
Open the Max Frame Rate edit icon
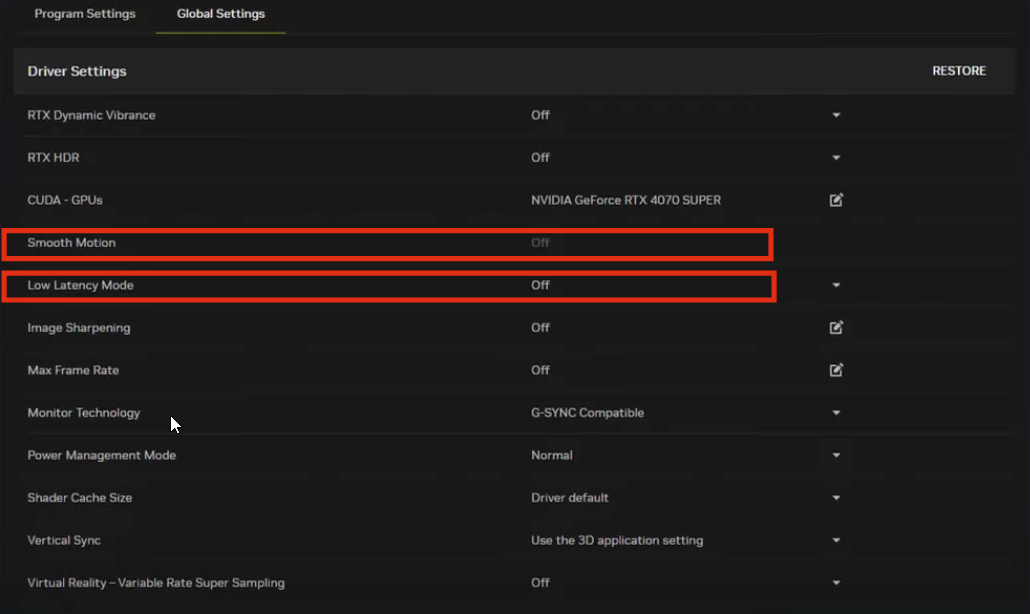click(x=836, y=370)
